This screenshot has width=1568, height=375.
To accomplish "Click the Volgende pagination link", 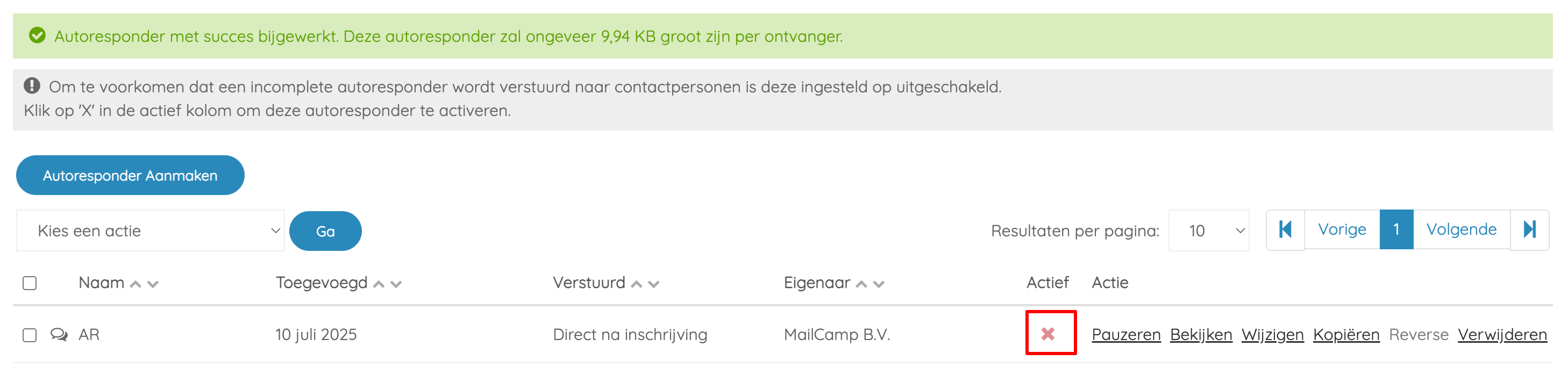I will tap(1462, 229).
